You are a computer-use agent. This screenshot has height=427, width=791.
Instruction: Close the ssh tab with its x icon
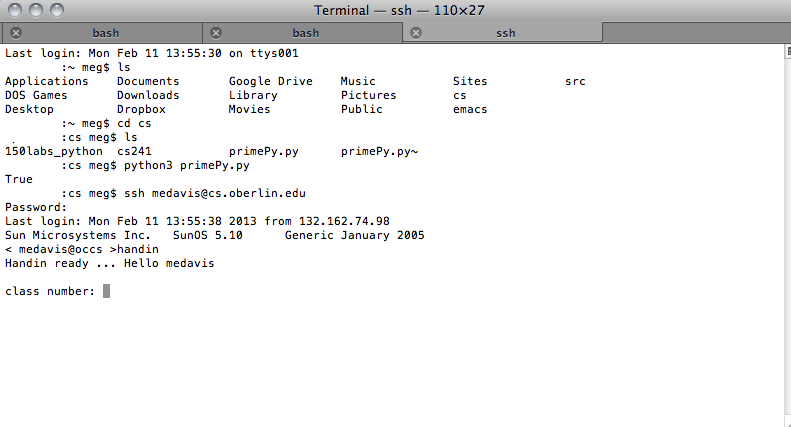coord(416,33)
